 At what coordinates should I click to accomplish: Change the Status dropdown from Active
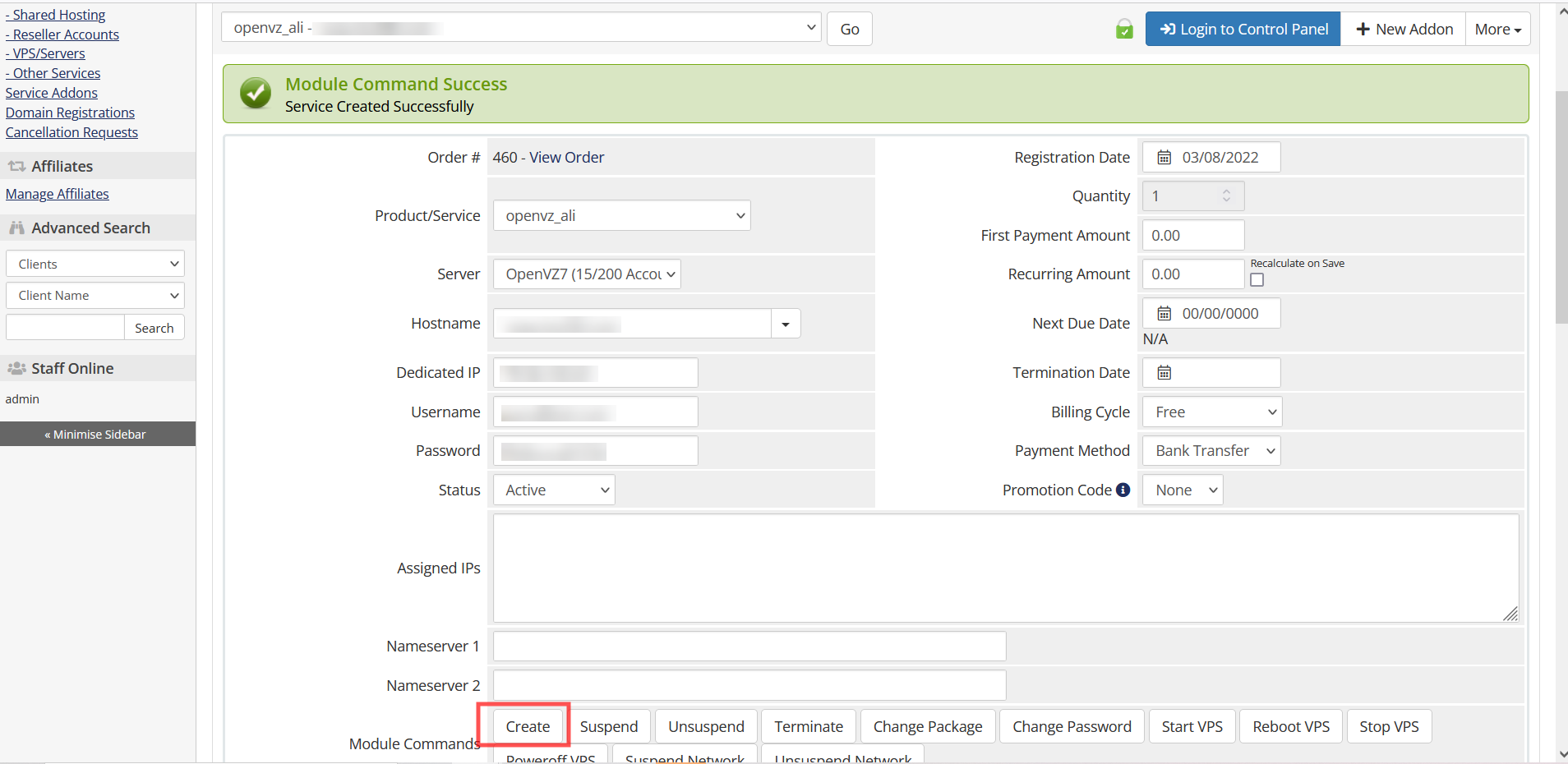click(x=554, y=490)
